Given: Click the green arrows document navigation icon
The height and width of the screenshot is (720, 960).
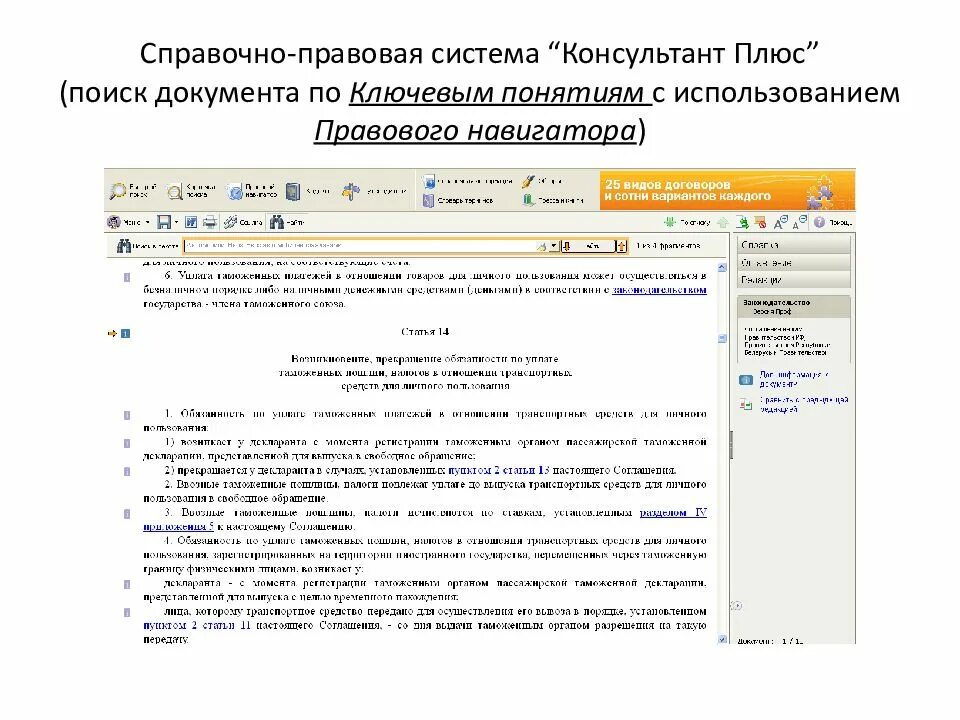Looking at the screenshot, I should 742,222.
